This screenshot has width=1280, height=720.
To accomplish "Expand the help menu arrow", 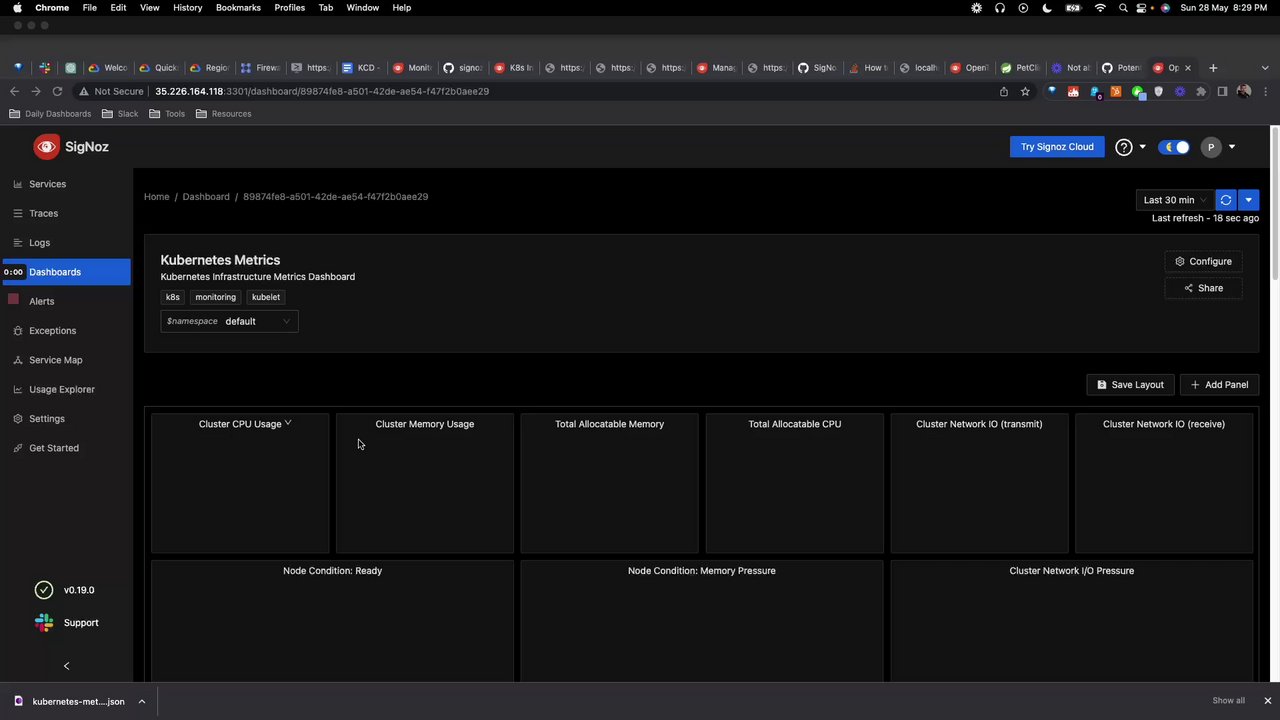I will click(x=1142, y=147).
